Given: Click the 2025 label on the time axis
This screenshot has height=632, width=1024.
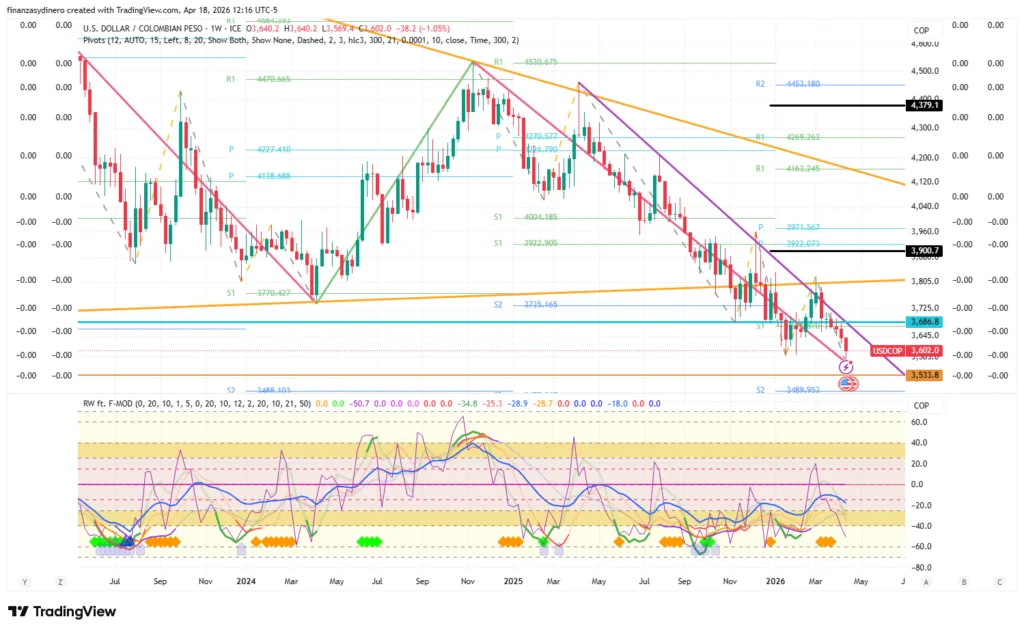Looking at the screenshot, I should click(x=513, y=580).
